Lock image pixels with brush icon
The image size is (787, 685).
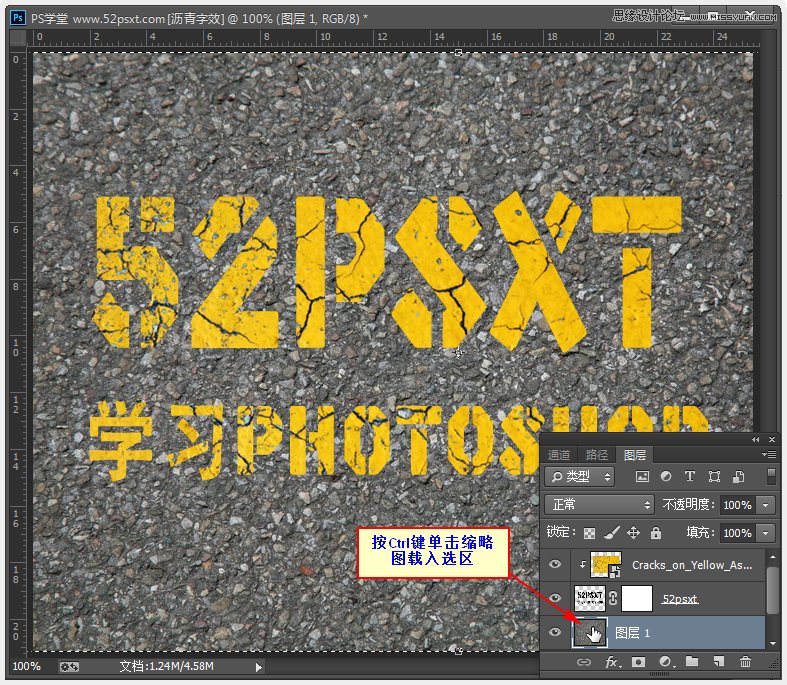pyautogui.click(x=612, y=532)
